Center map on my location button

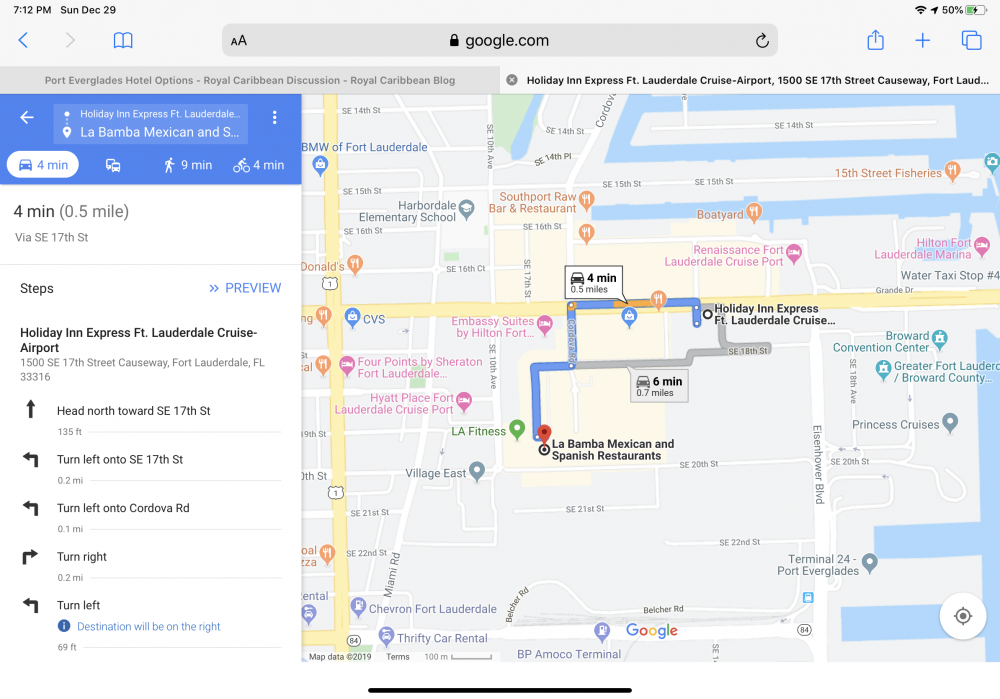tap(963, 616)
